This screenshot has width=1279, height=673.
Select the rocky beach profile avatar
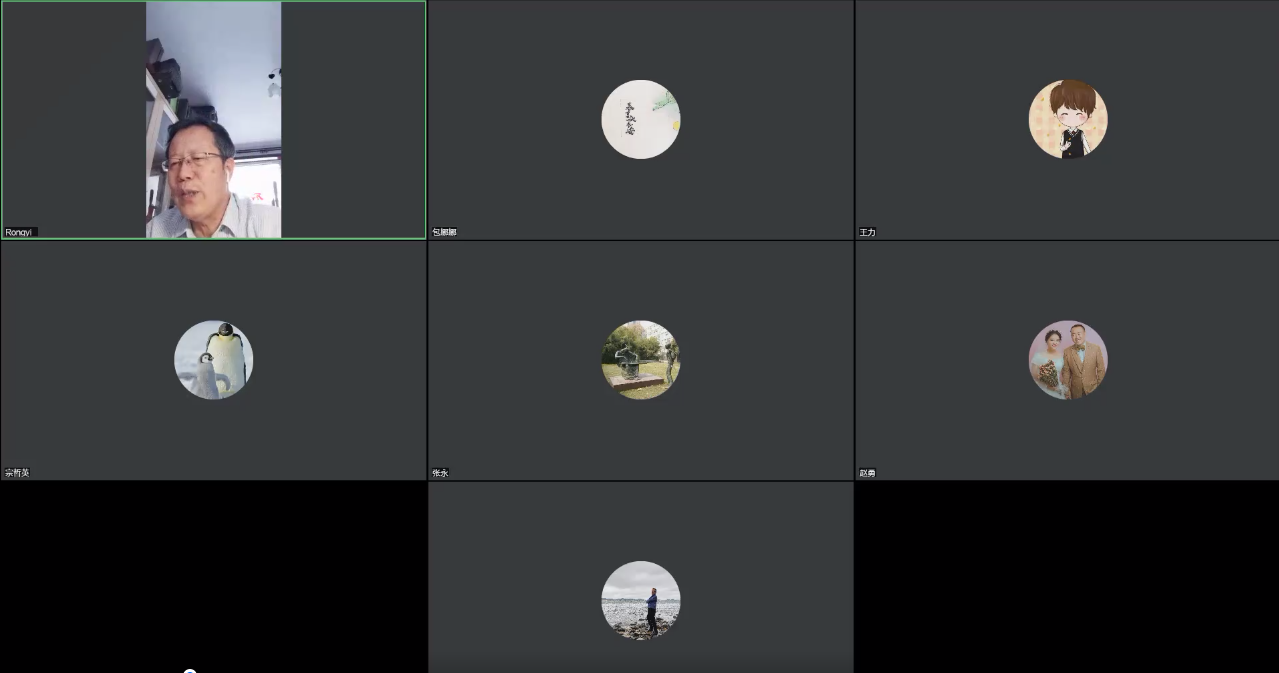coord(641,600)
